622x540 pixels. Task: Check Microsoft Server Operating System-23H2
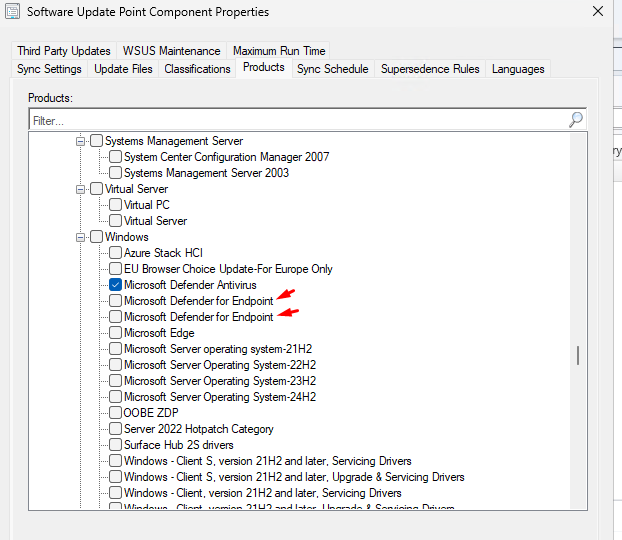[115, 380]
